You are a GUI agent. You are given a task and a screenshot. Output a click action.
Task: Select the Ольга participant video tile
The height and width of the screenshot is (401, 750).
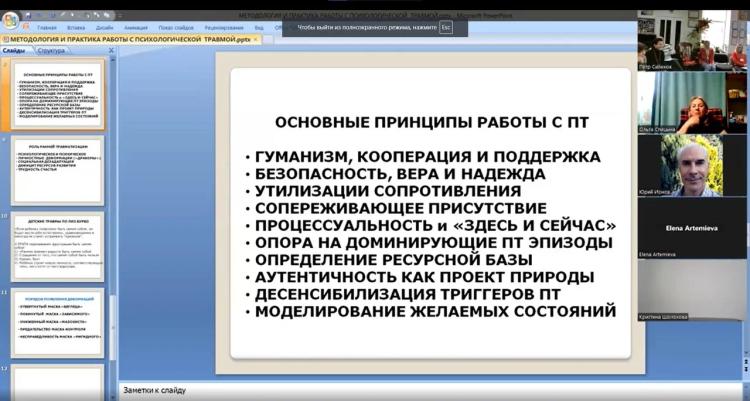[692, 102]
